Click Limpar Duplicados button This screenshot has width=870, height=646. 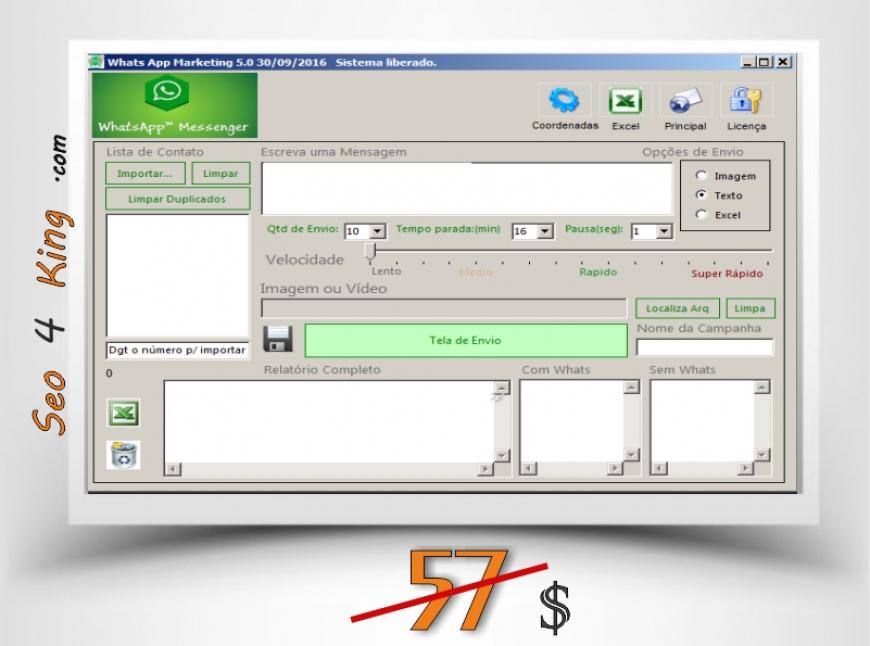click(178, 199)
